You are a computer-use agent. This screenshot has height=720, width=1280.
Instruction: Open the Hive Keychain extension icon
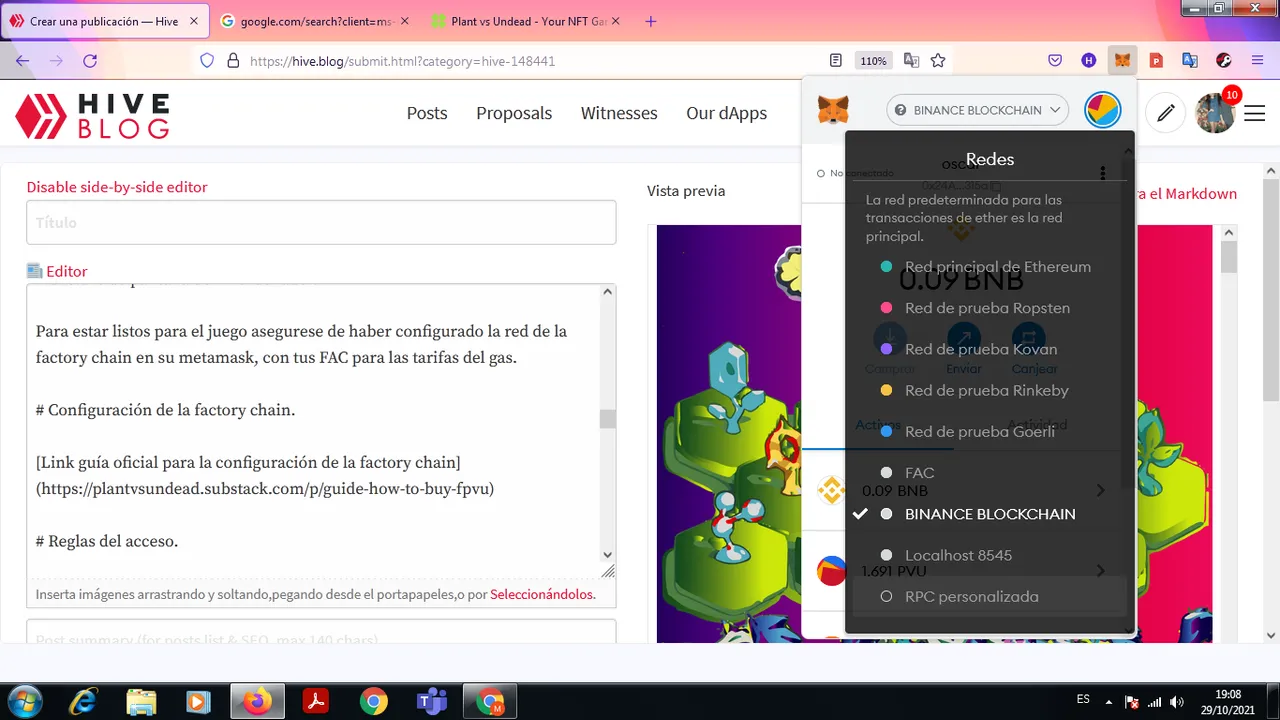[x=1089, y=60]
